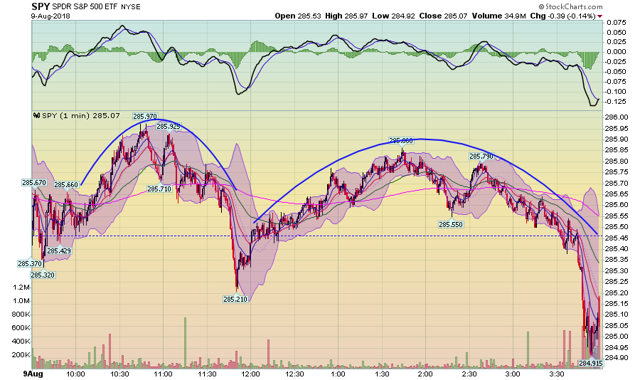
Task: Click the 12:30 time axis label
Action: (x=294, y=374)
